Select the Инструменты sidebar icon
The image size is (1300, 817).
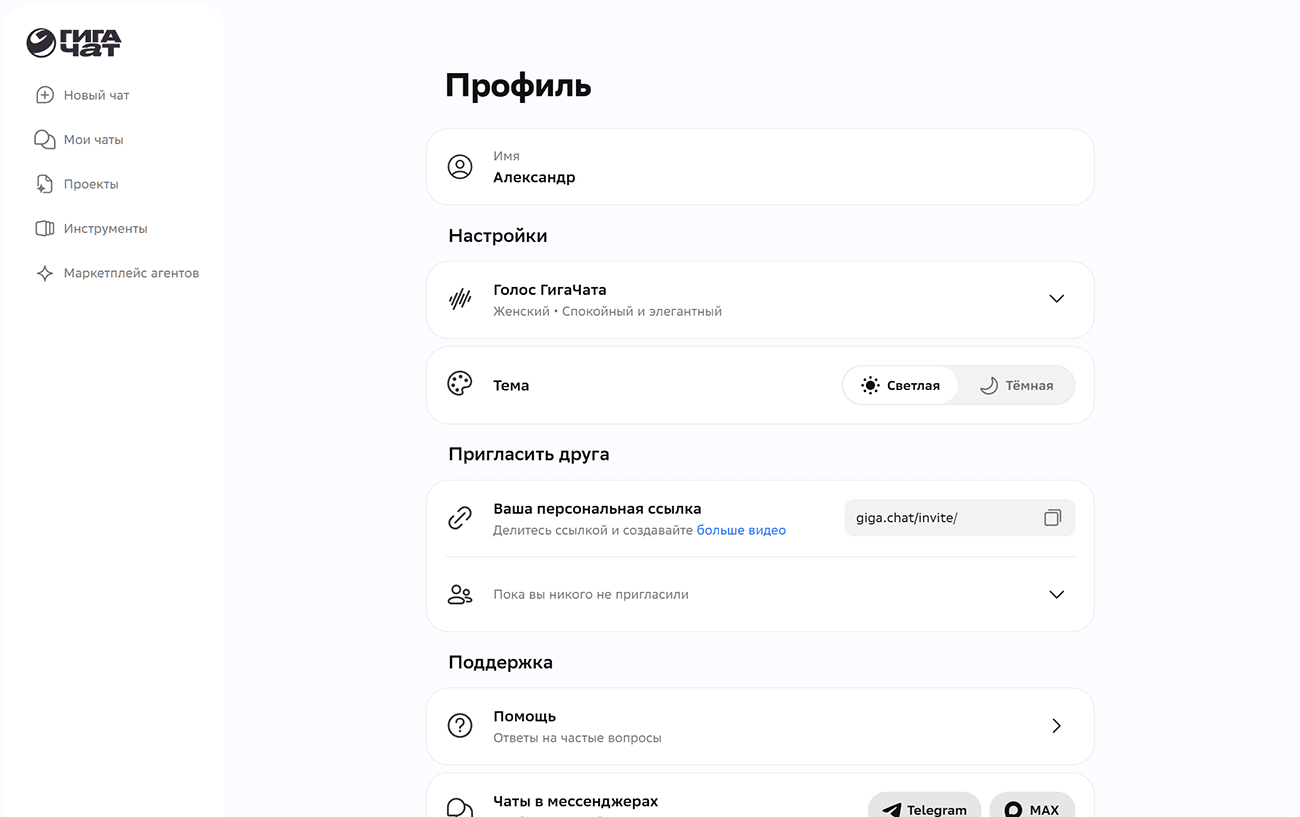pos(45,228)
